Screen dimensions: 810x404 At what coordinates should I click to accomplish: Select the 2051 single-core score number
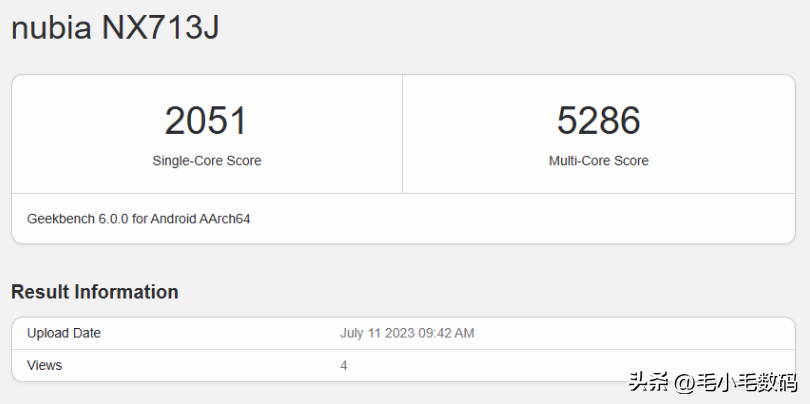coord(206,121)
